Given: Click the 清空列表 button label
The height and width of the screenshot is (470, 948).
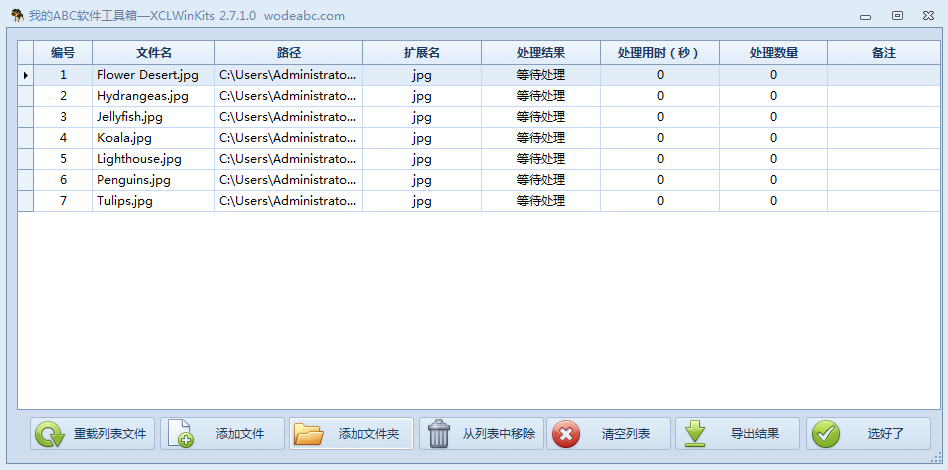Looking at the screenshot, I should pyautogui.click(x=626, y=434).
